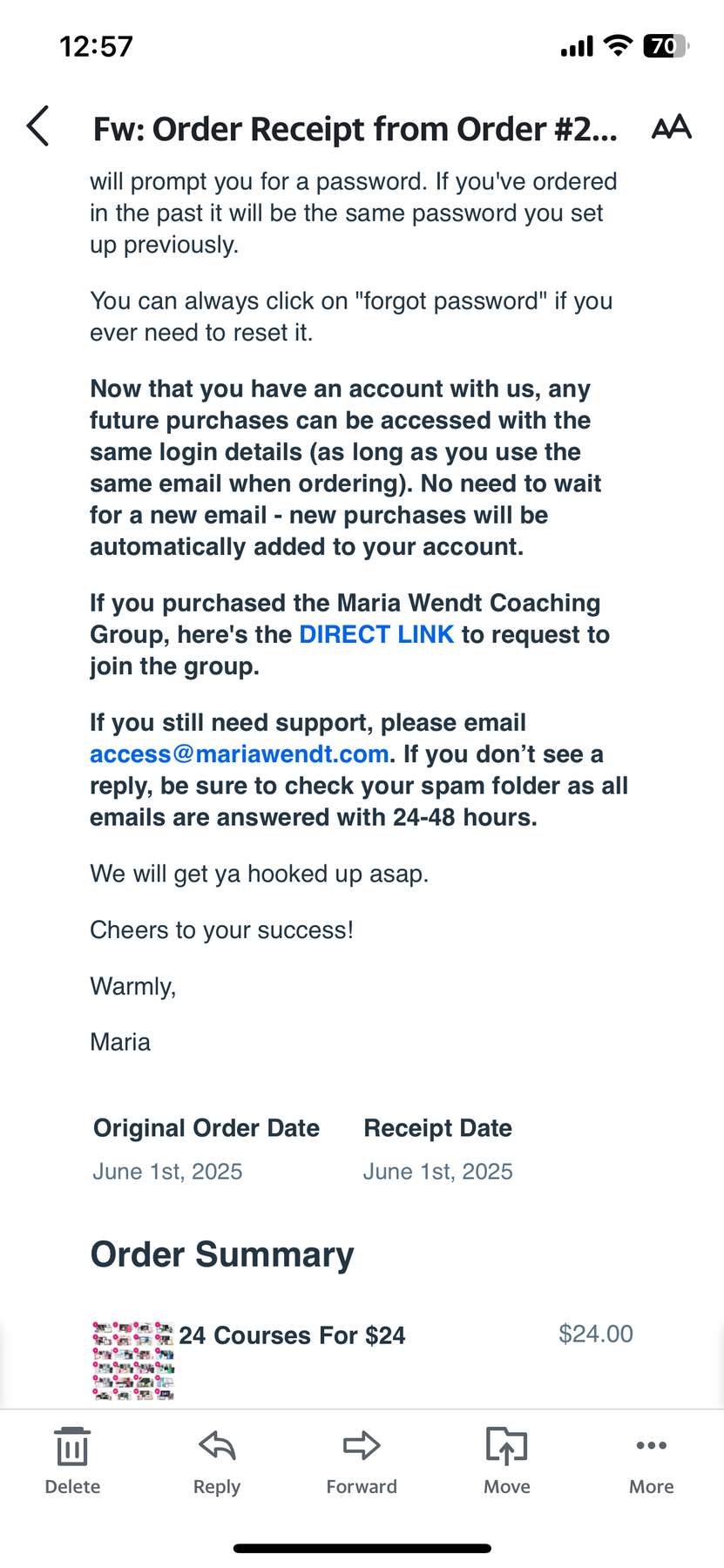Tap the 12:57 clock in status bar
Screen dimensions: 724x1568
click(96, 46)
